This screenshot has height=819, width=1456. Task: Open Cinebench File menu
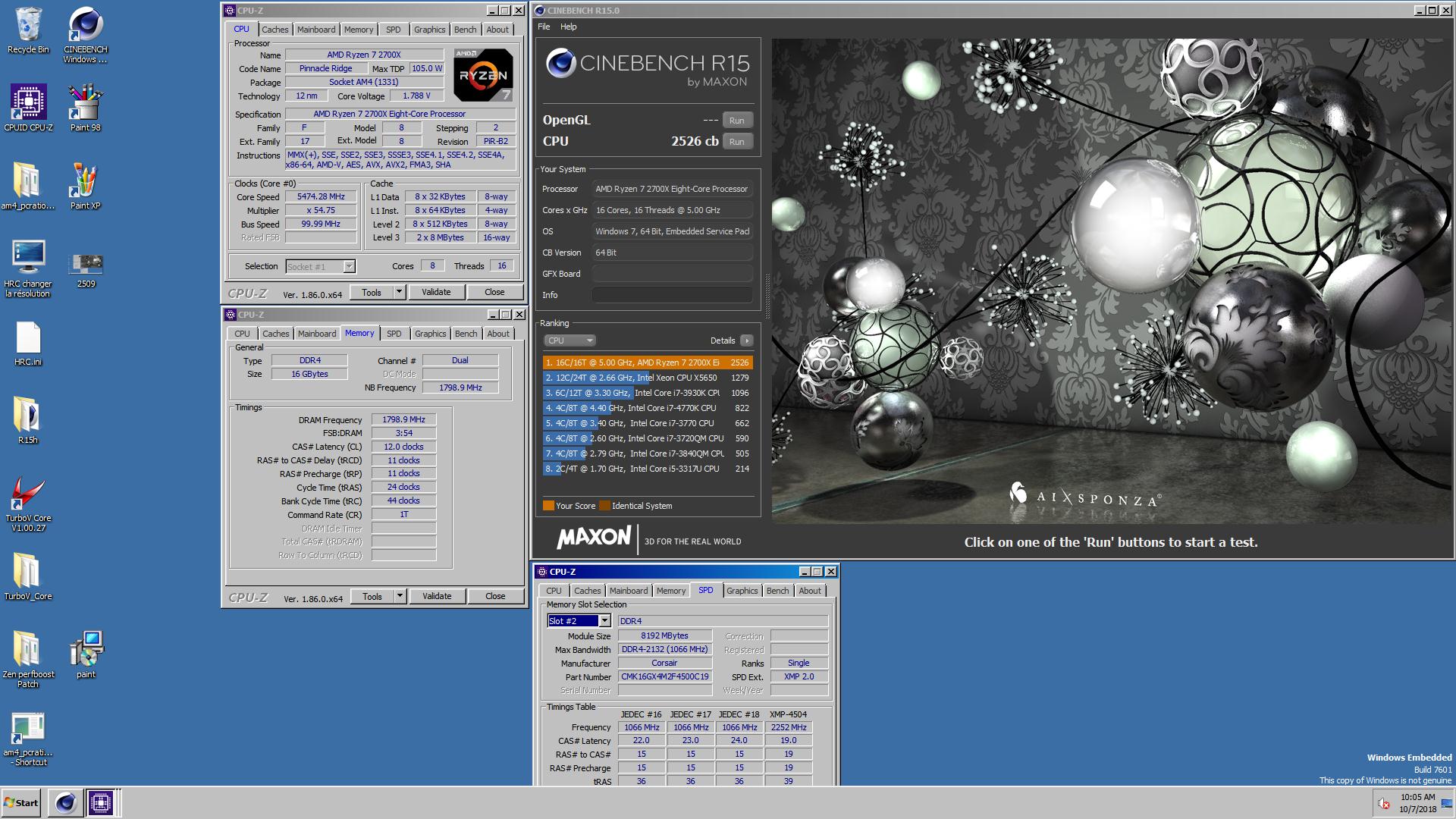pos(544,27)
